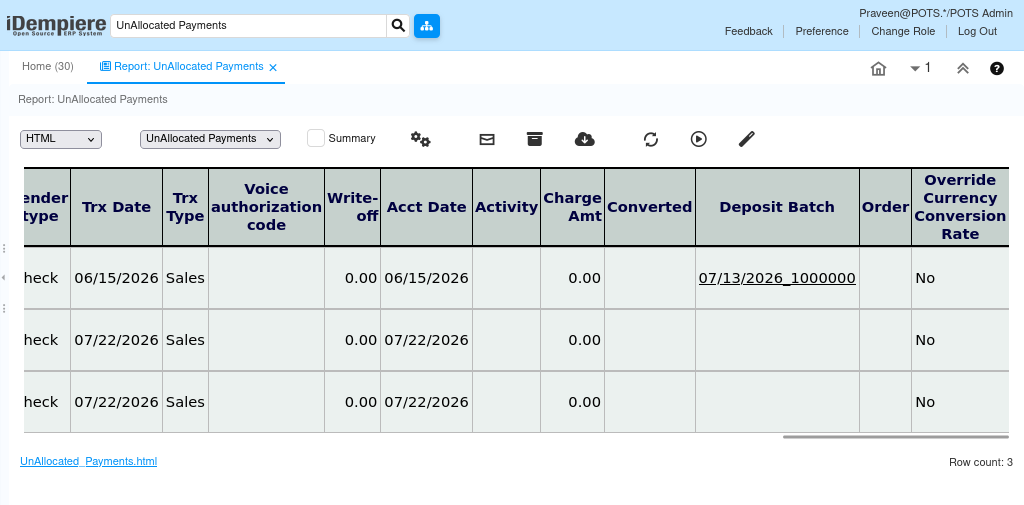Open the HTML format dropdown
The image size is (1024, 505).
pyautogui.click(x=61, y=139)
